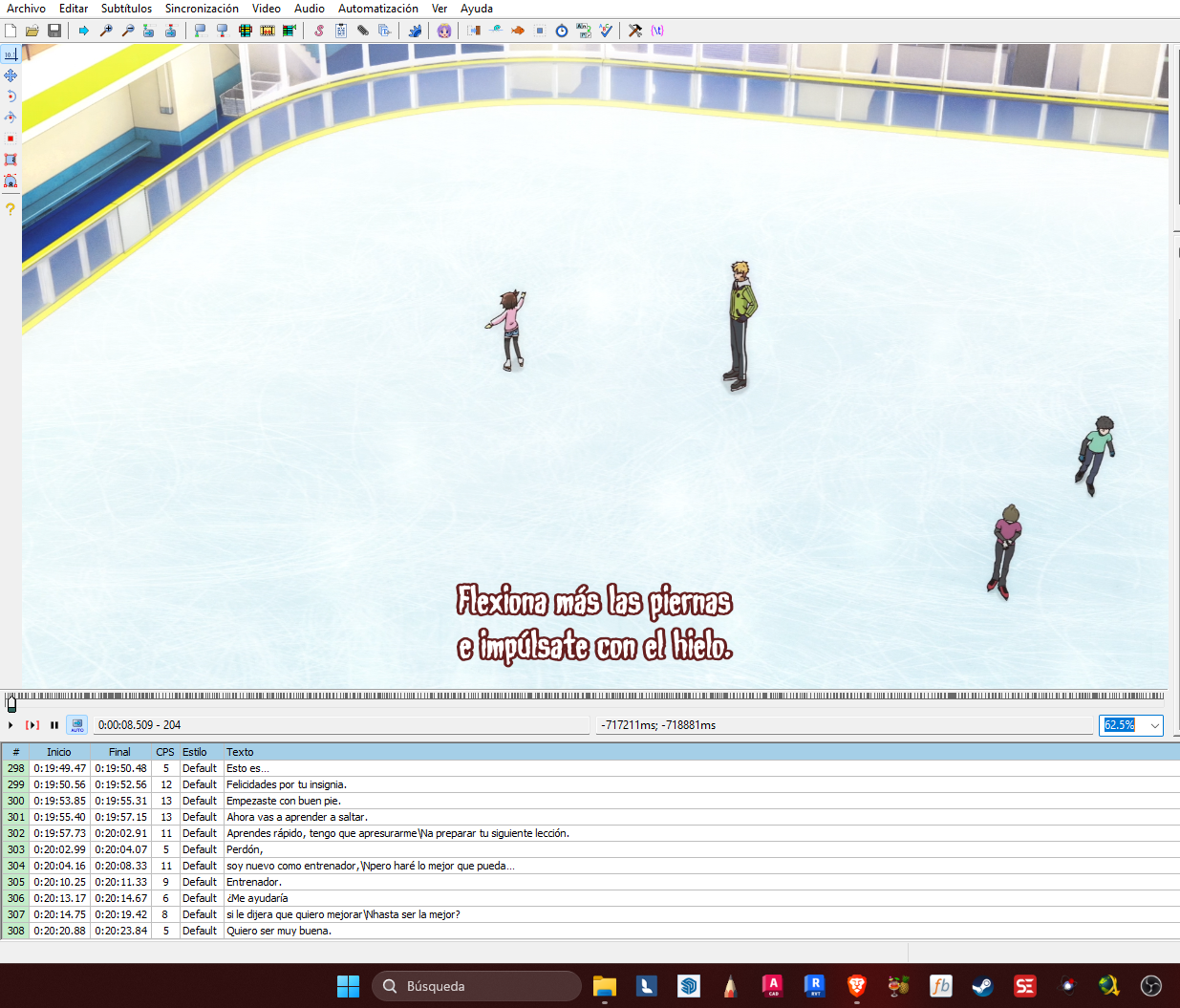This screenshot has height=1008, width=1180.
Task: Click the Jump to time arrow icon
Action: click(84, 31)
